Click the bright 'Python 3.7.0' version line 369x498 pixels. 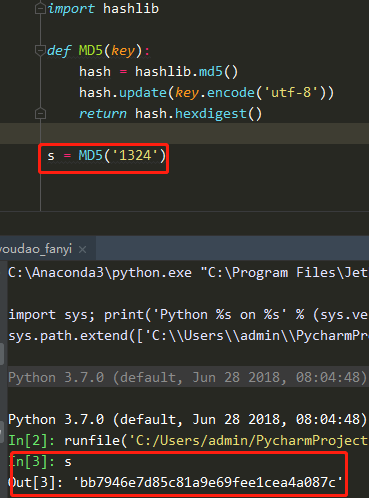pyautogui.click(x=188, y=420)
